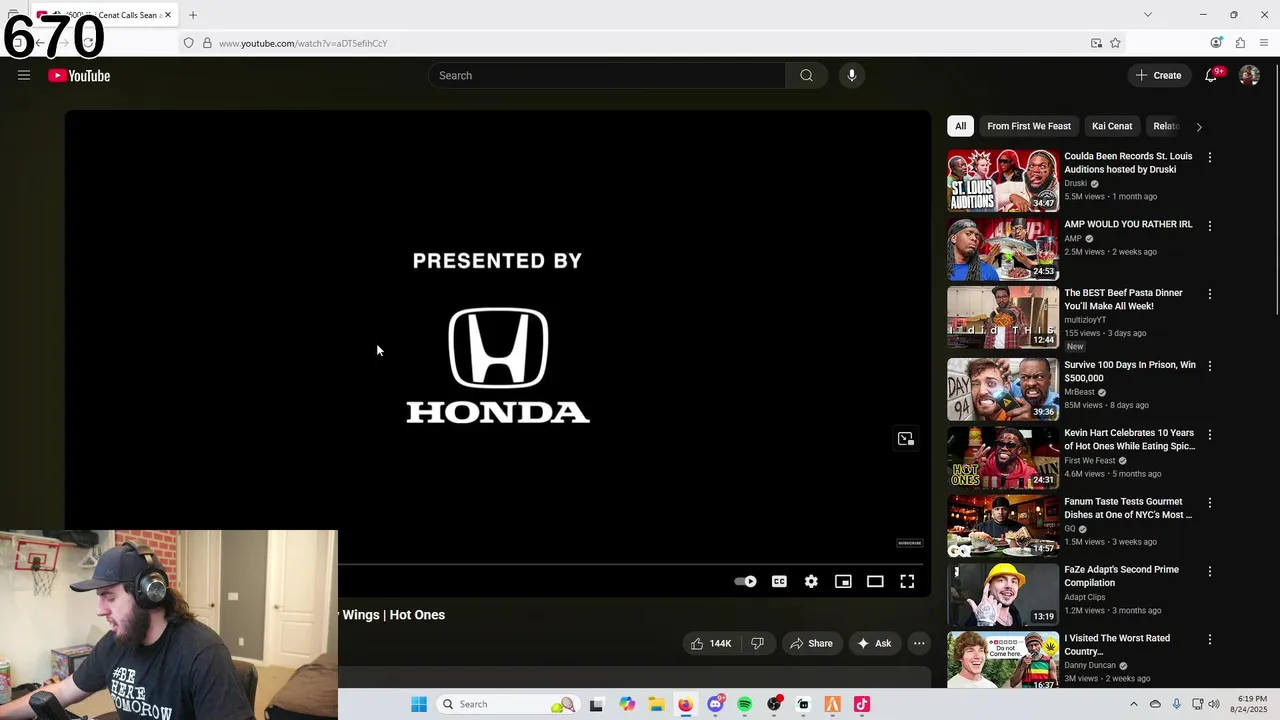Show hidden system tray icons
This screenshot has width=1280, height=720.
tap(1133, 704)
